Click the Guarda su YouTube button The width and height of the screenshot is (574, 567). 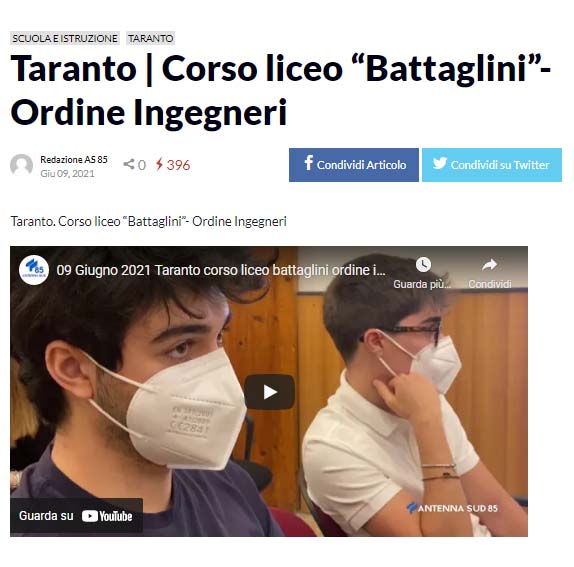(76, 516)
